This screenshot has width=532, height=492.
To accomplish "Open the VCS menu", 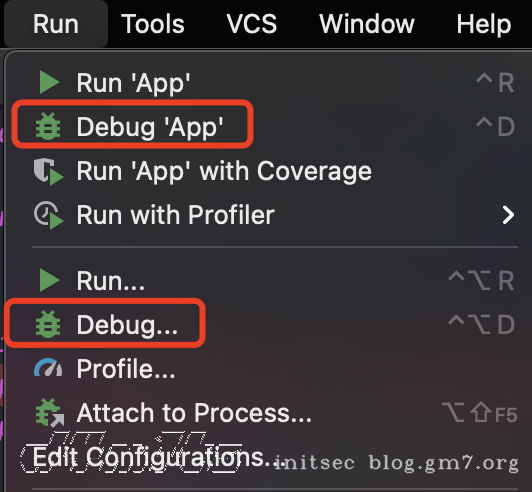I will 251,24.
